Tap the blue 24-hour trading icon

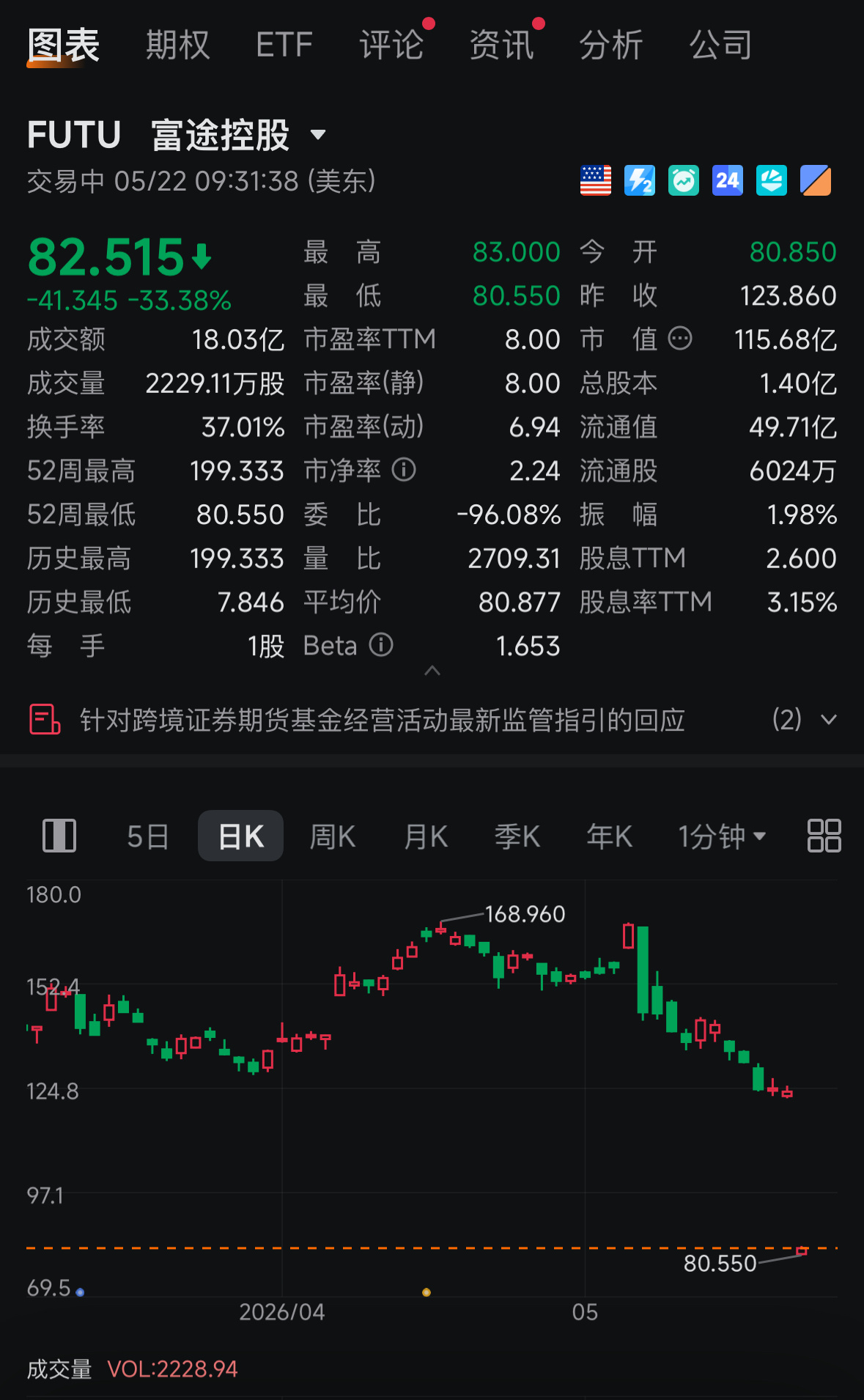coord(728,180)
